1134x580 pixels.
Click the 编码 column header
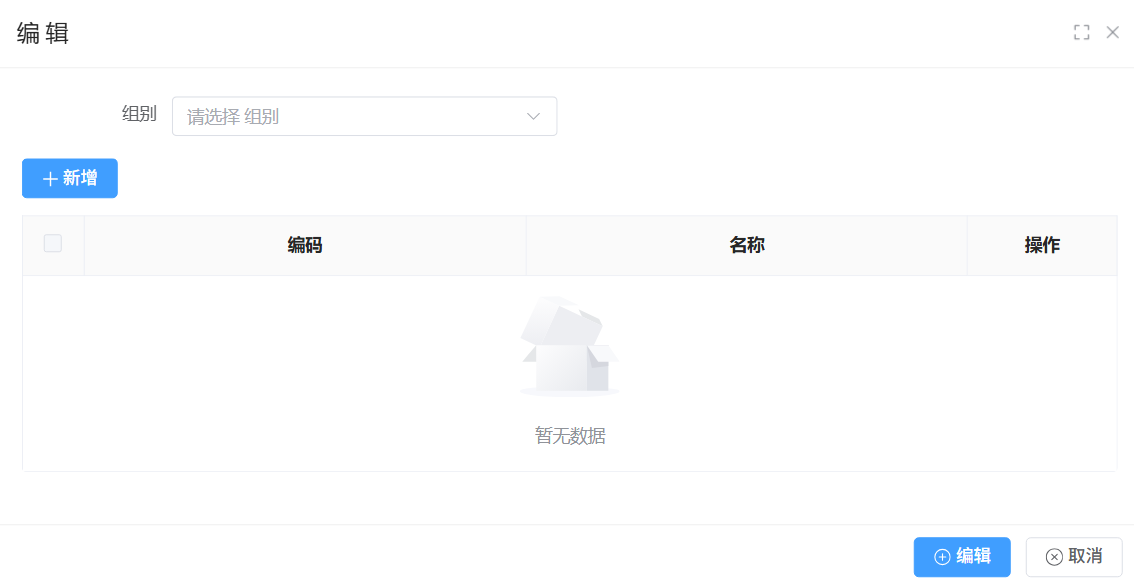pyautogui.click(x=305, y=245)
